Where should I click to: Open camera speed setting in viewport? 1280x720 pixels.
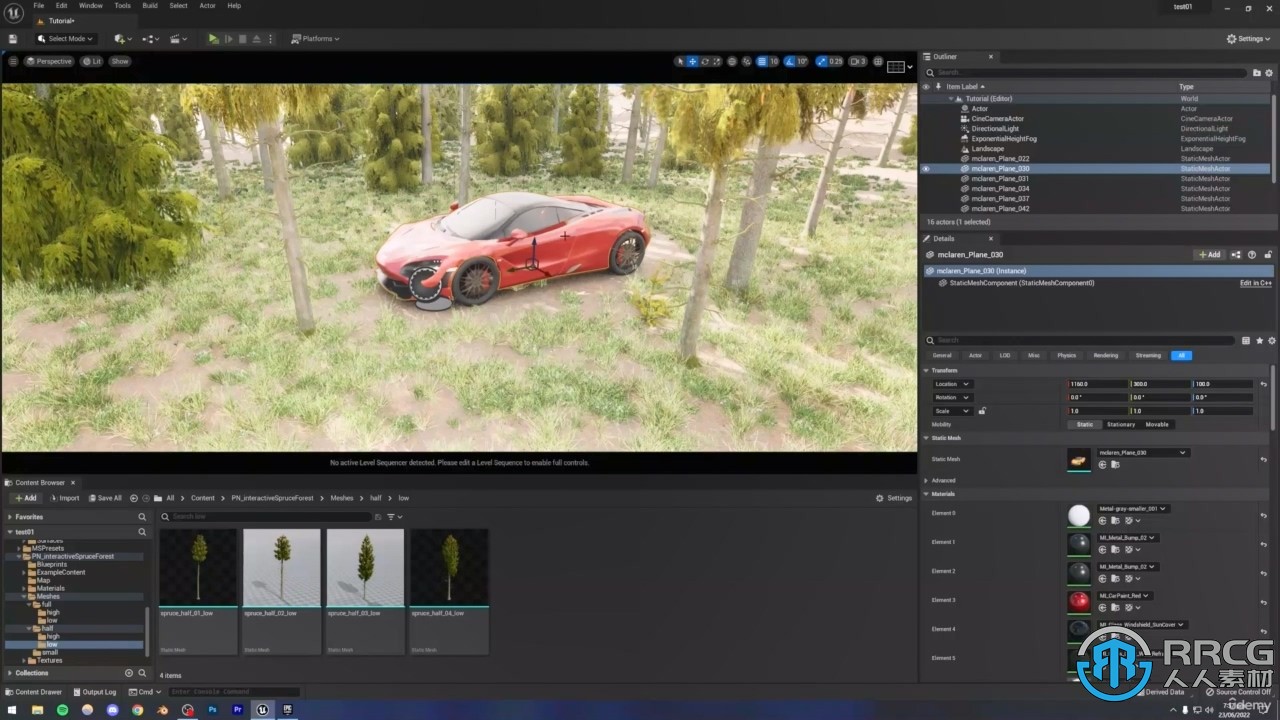coord(858,62)
